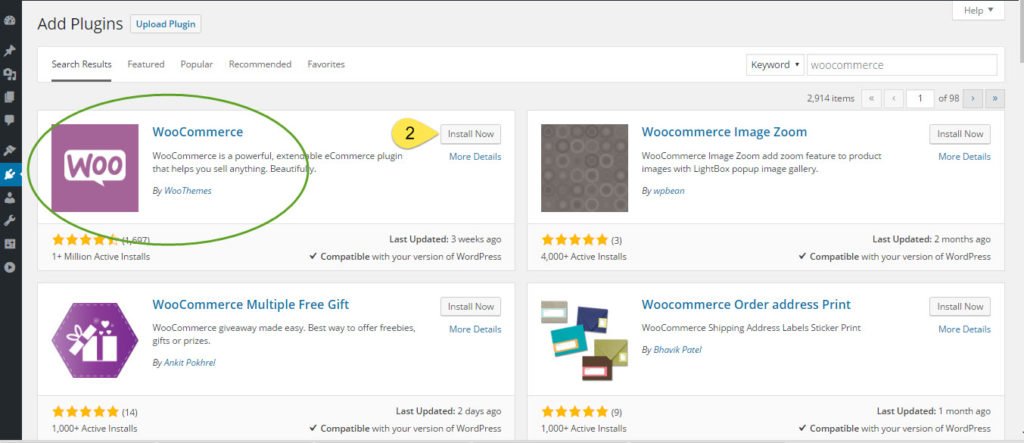The width and height of the screenshot is (1024, 443).
Task: Click the WooCommerce star rating
Action: pos(85,240)
